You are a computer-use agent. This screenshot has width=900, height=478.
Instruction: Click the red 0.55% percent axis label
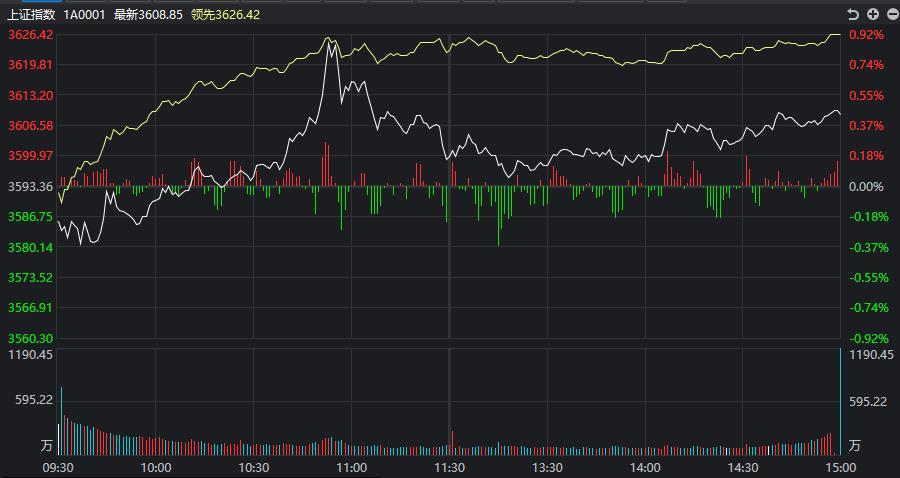click(867, 95)
